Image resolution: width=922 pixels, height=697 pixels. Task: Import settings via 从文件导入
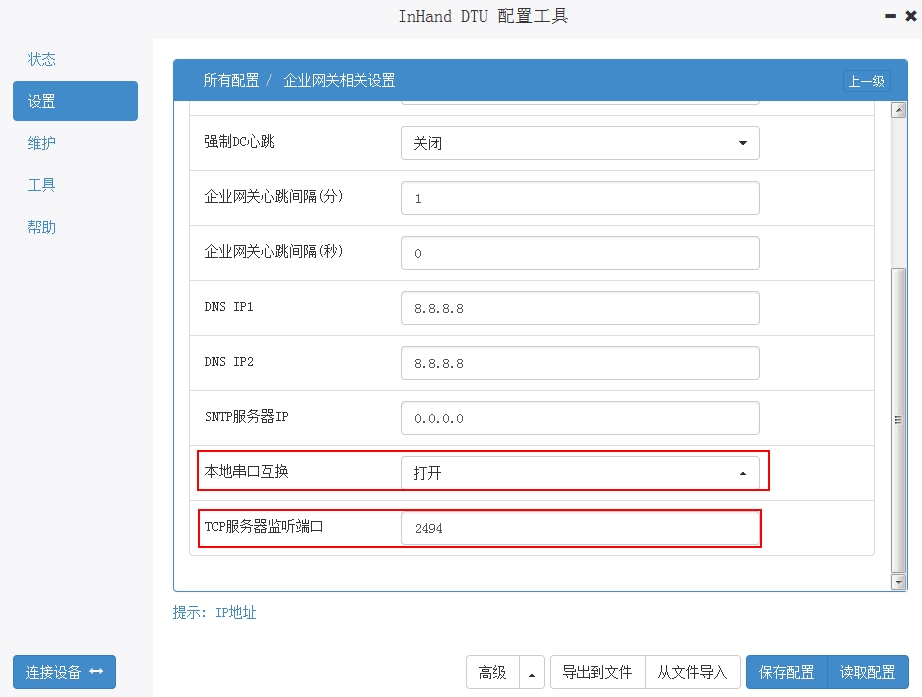tap(692, 673)
